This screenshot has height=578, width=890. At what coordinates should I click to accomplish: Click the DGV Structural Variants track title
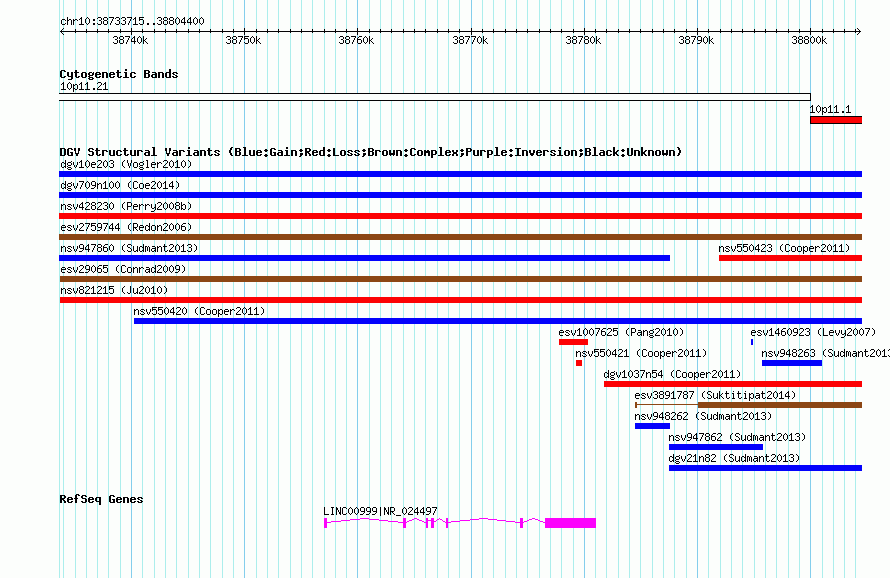tap(371, 152)
